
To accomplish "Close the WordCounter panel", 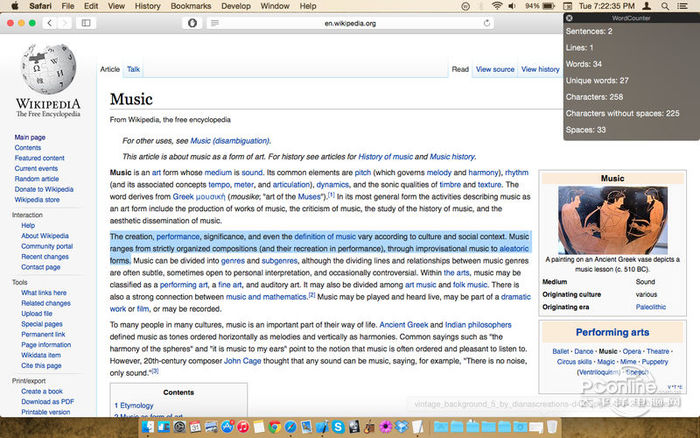I will pyautogui.click(x=569, y=18).
